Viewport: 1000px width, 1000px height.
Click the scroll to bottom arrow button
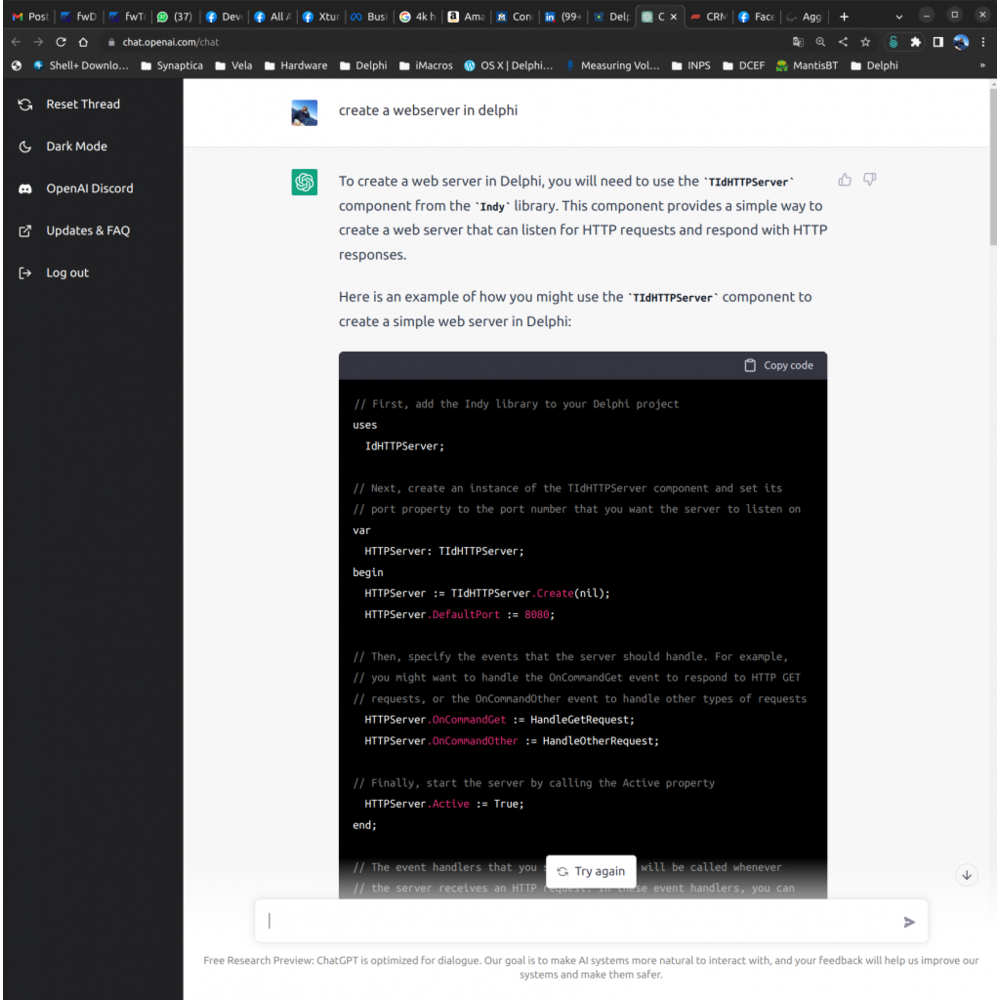[967, 875]
